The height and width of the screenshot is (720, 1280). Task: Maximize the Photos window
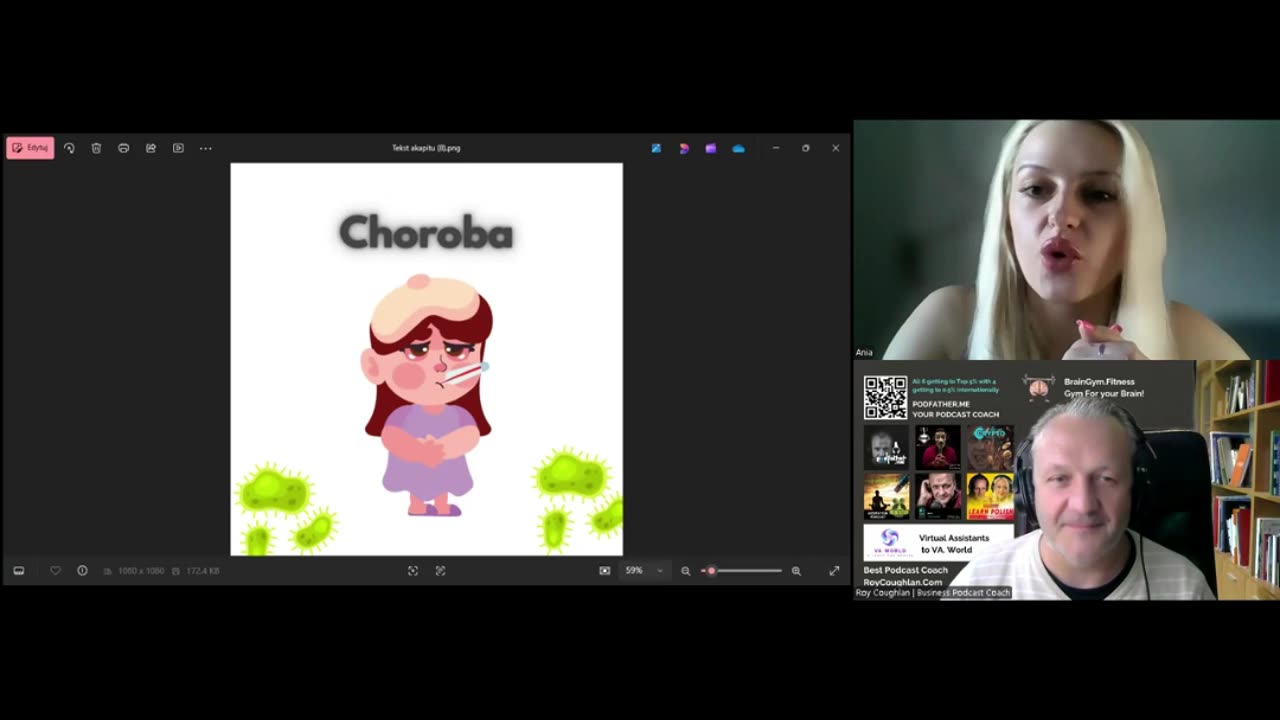(x=805, y=148)
